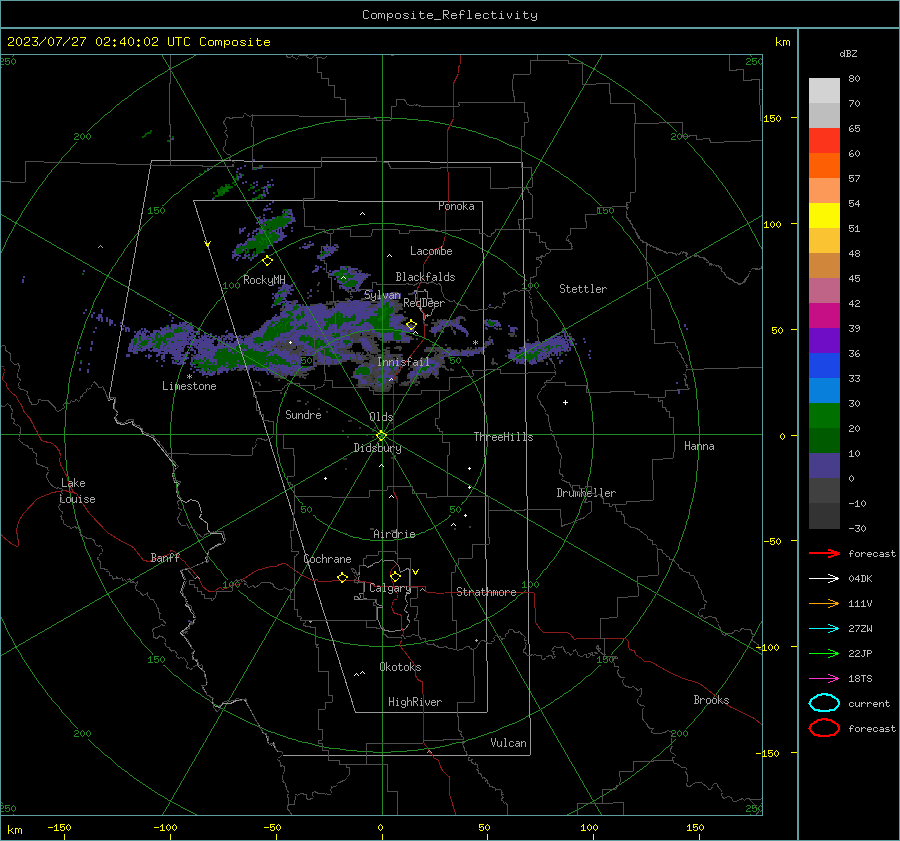The image size is (900, 841).
Task: Click the Vulcan town label
Action: pyautogui.click(x=509, y=743)
